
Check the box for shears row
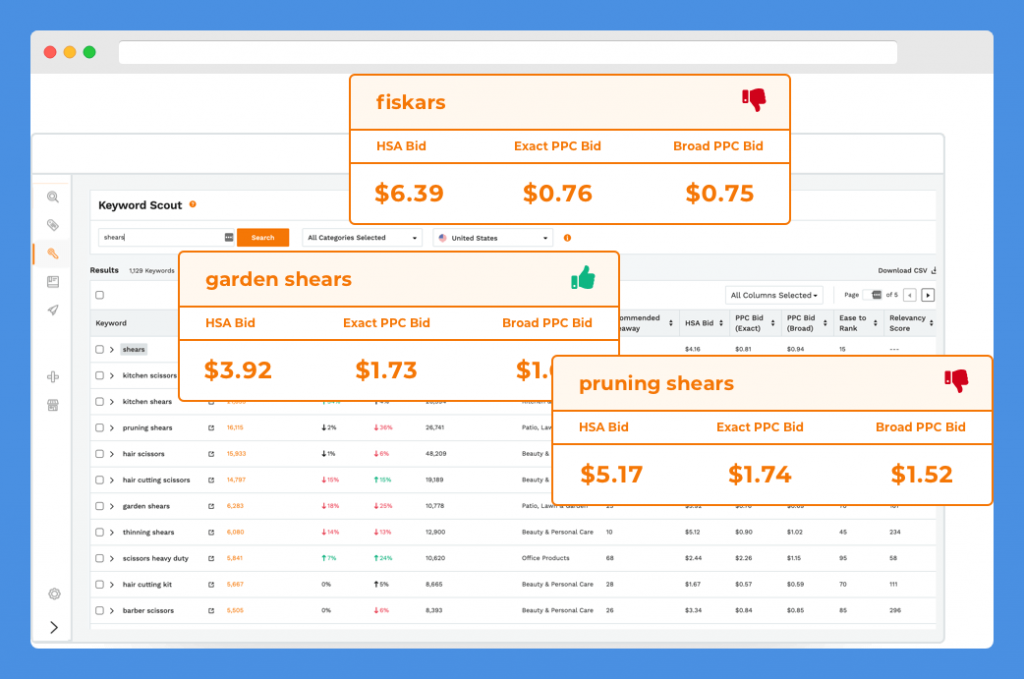(x=99, y=349)
